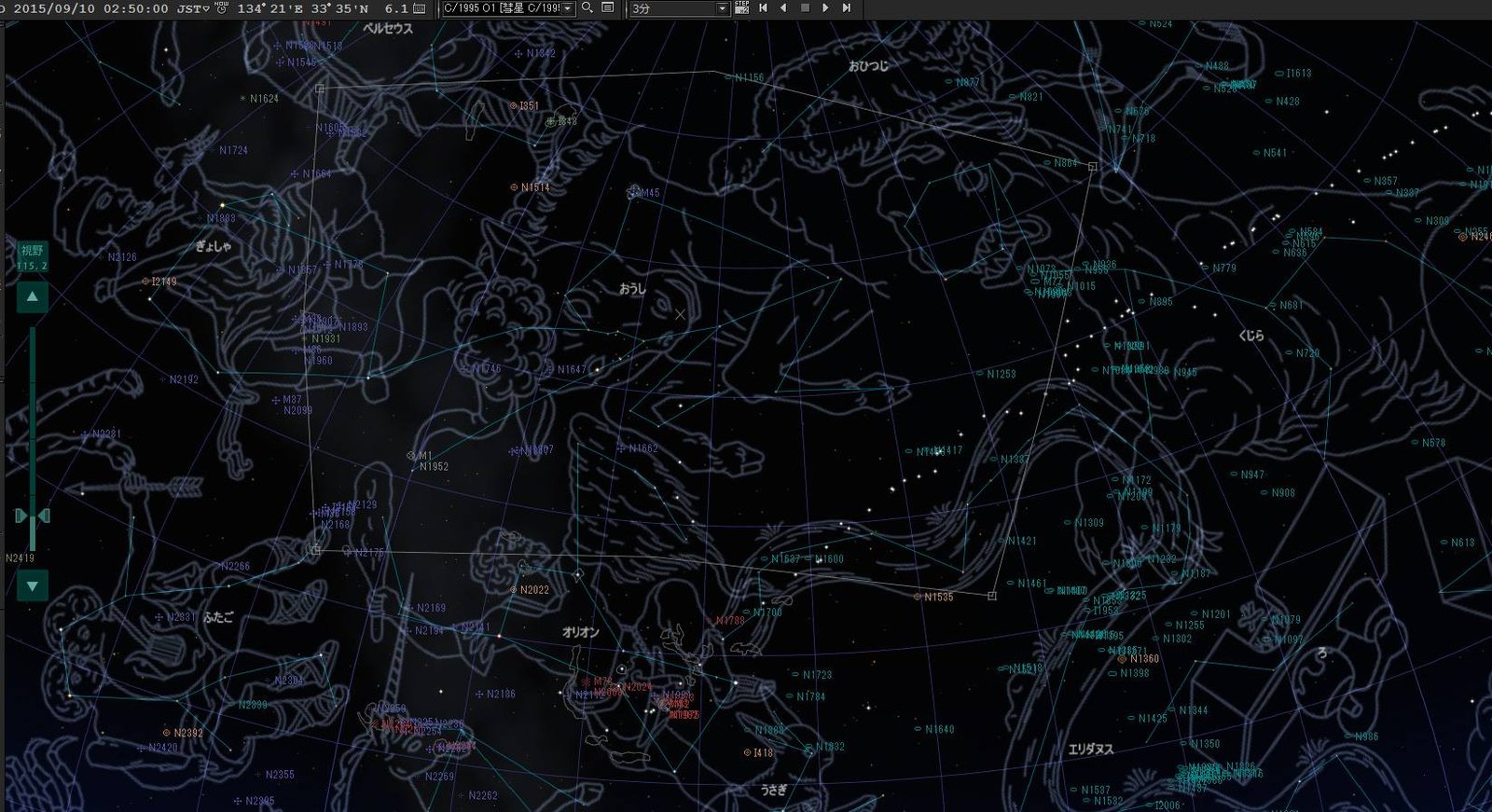Click the 視野 field of view label
1492x812 pixels.
pyautogui.click(x=32, y=250)
